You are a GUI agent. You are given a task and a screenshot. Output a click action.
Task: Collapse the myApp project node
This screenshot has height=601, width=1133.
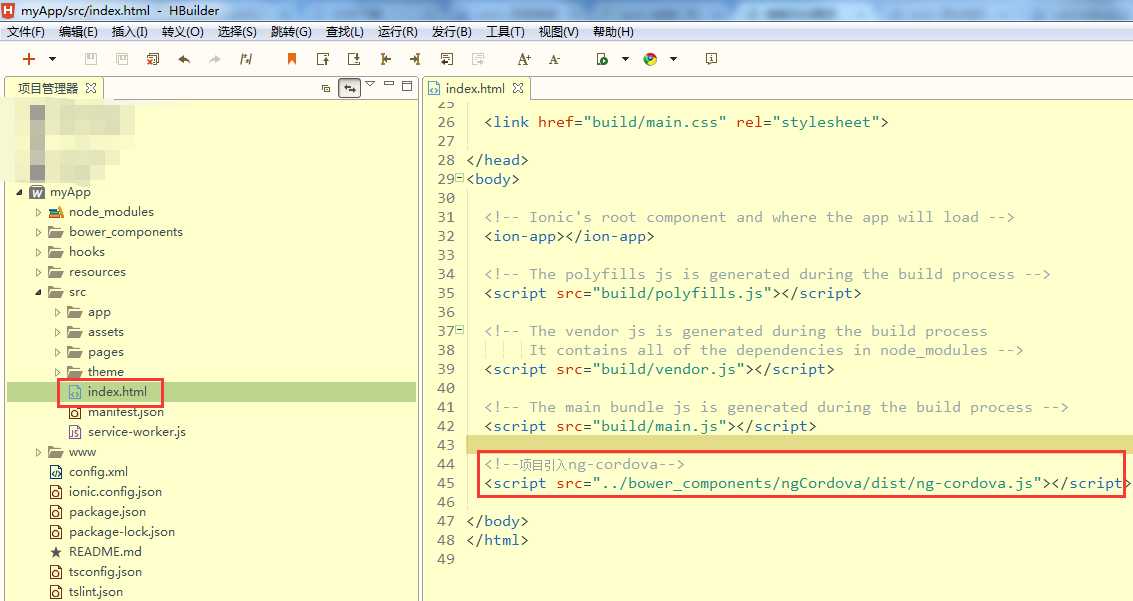(x=20, y=192)
